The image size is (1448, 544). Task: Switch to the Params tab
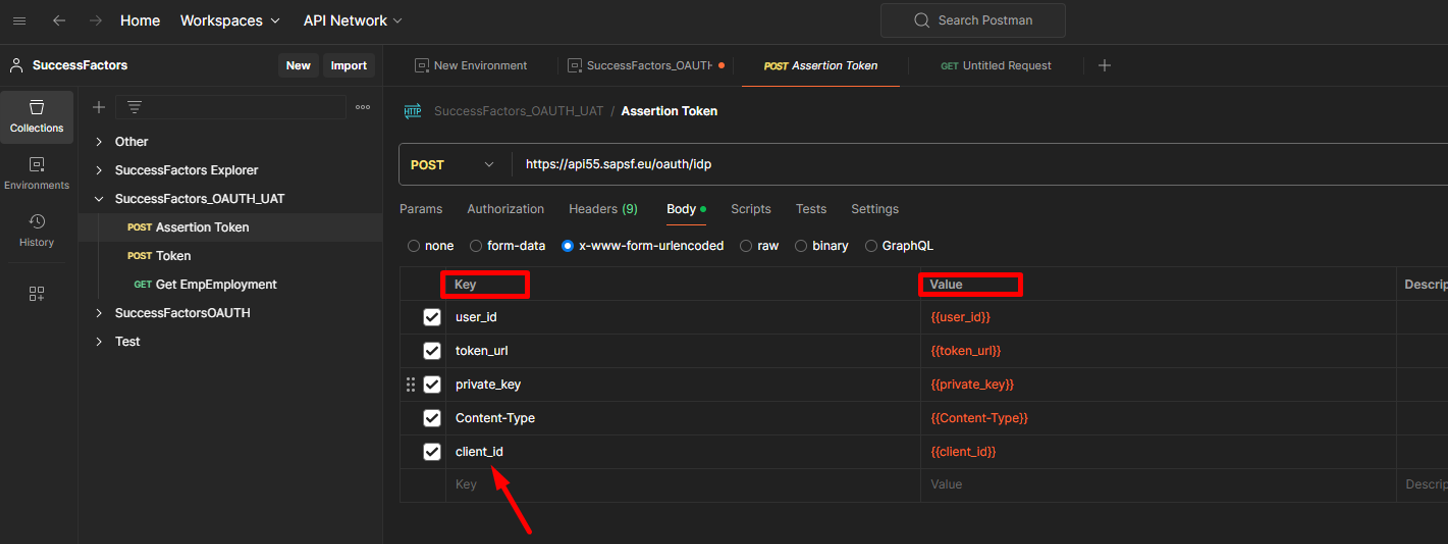coord(421,209)
